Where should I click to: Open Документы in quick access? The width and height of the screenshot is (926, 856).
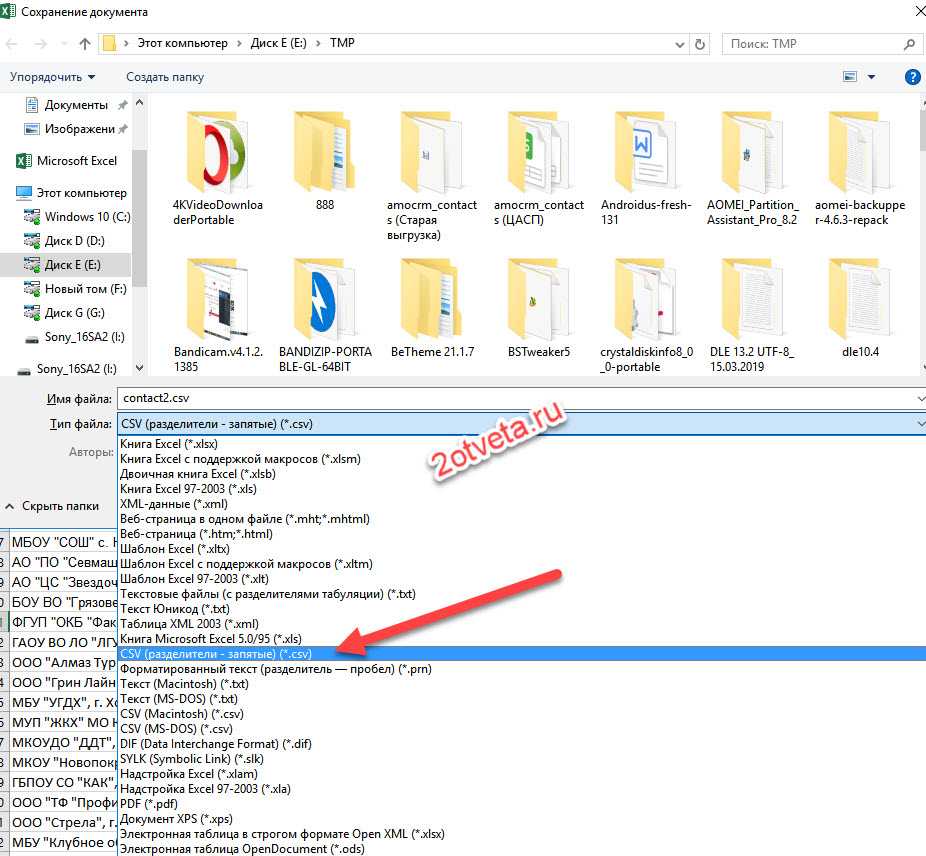pyautogui.click(x=76, y=105)
